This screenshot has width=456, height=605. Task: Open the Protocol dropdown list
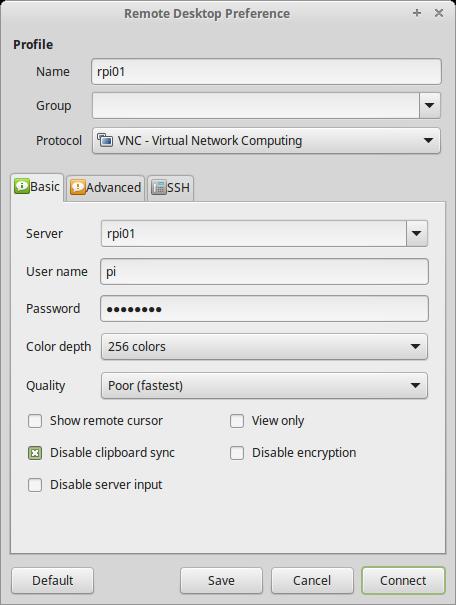click(x=266, y=140)
